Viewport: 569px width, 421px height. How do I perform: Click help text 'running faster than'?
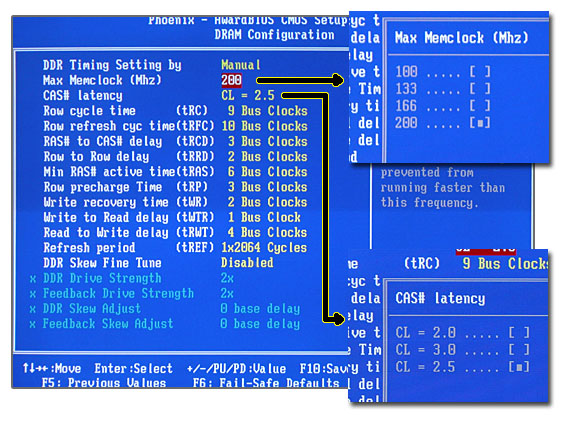pyautogui.click(x=443, y=188)
